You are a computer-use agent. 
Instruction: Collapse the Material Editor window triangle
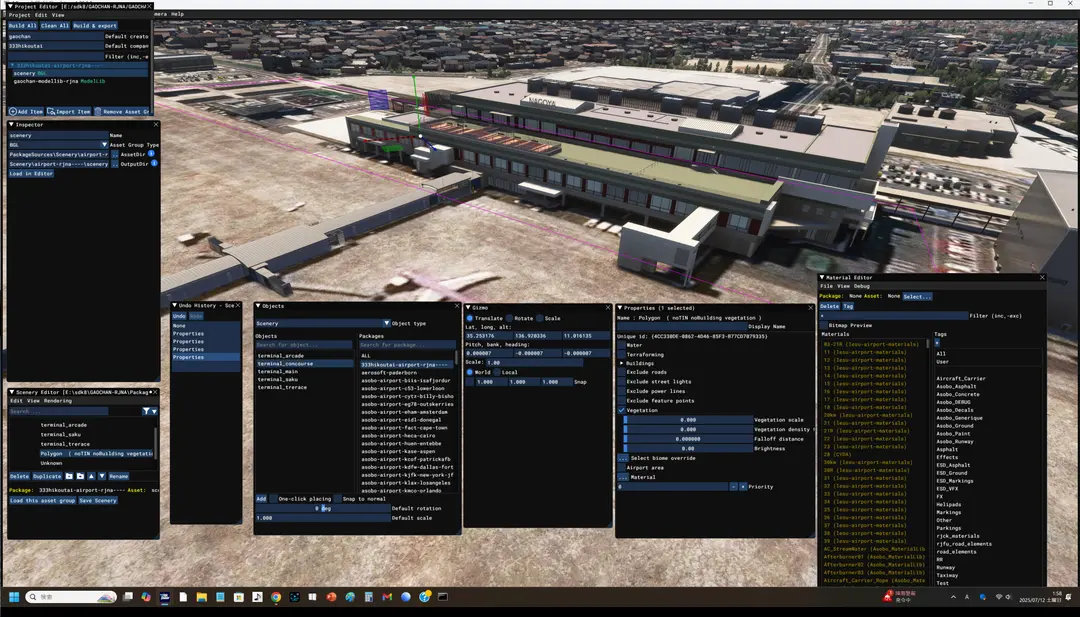[822, 278]
